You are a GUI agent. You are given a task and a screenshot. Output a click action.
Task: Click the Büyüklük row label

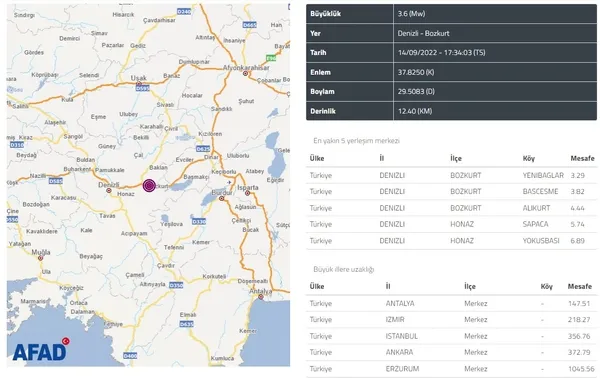pyautogui.click(x=325, y=14)
